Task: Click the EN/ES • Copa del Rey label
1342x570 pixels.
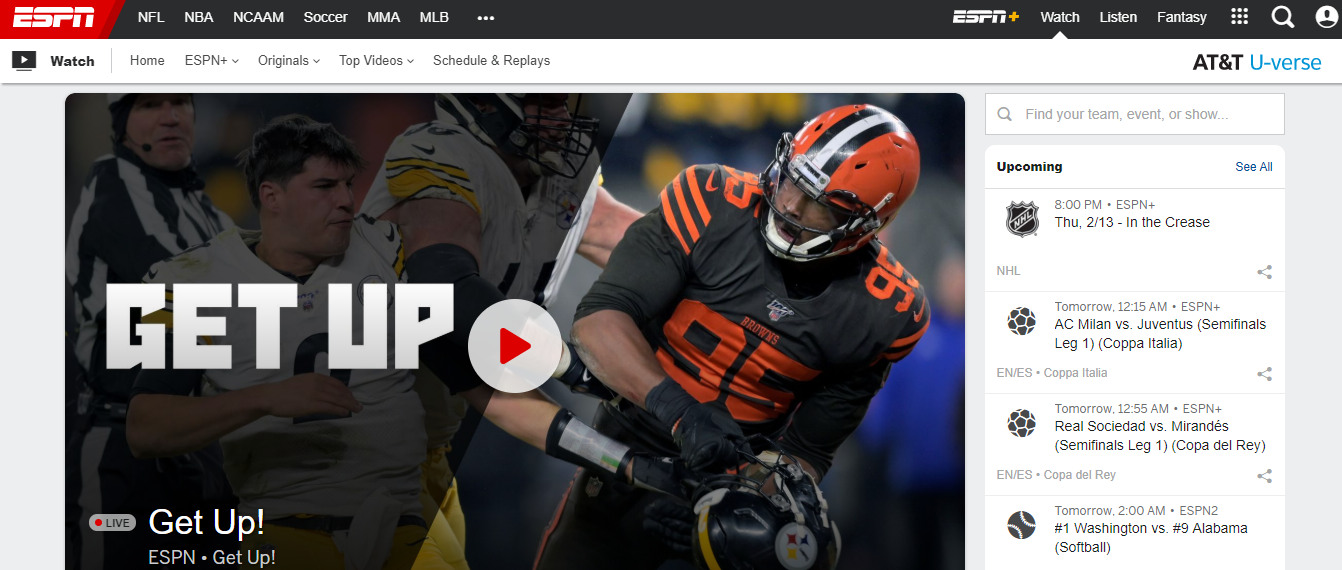Action: pyautogui.click(x=1056, y=476)
